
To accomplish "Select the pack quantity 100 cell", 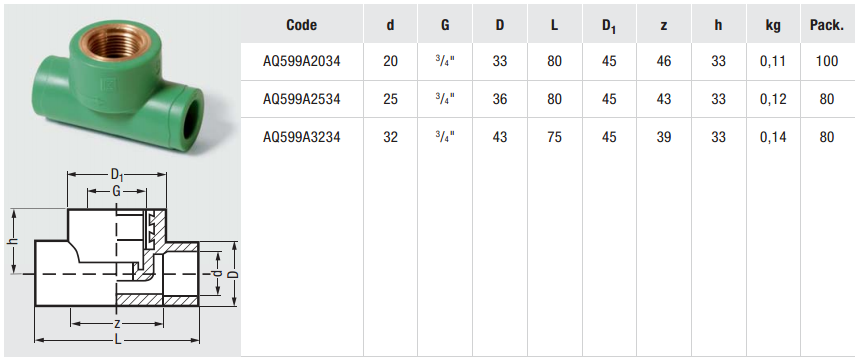I will 827,61.
